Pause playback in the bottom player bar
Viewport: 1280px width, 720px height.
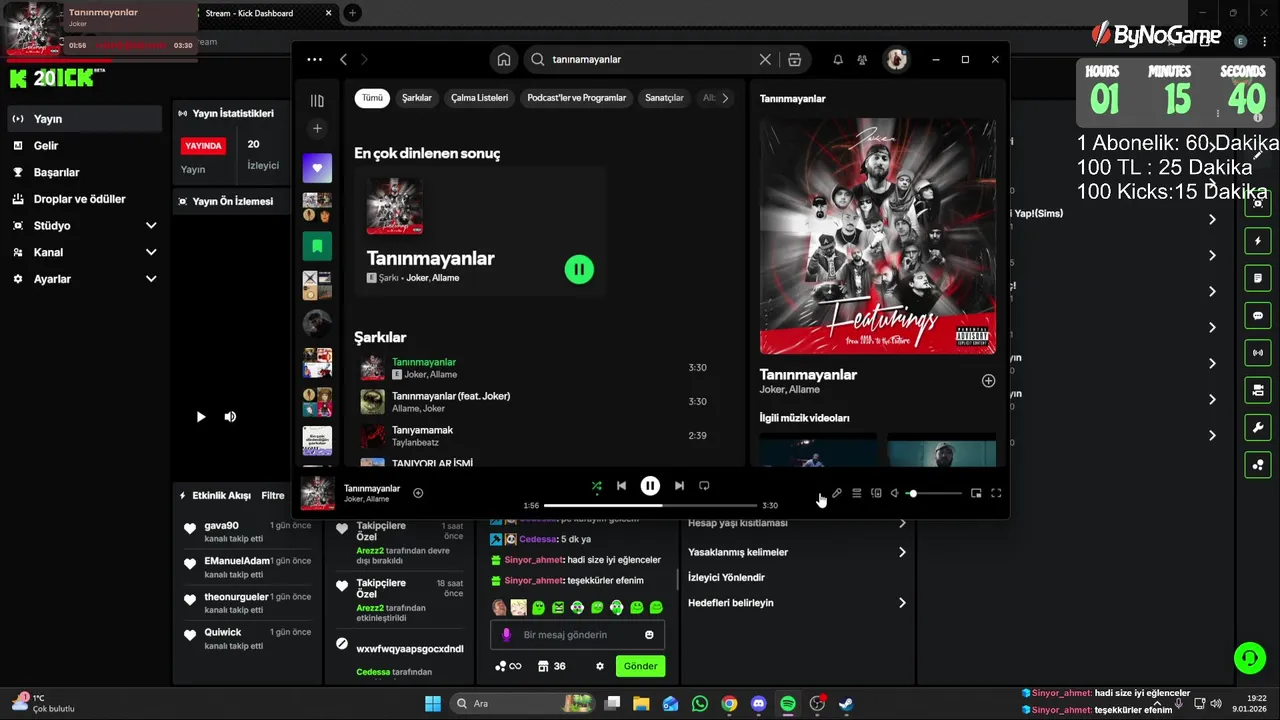(650, 486)
